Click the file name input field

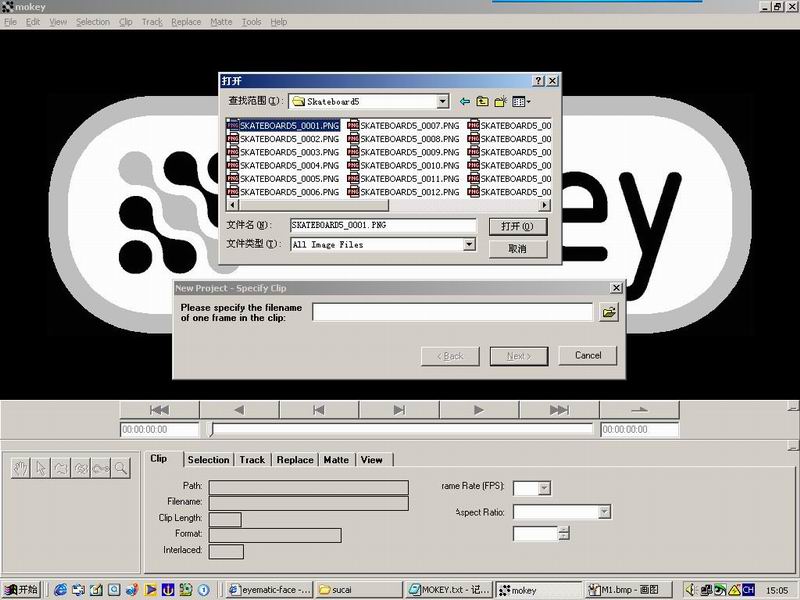click(383, 225)
